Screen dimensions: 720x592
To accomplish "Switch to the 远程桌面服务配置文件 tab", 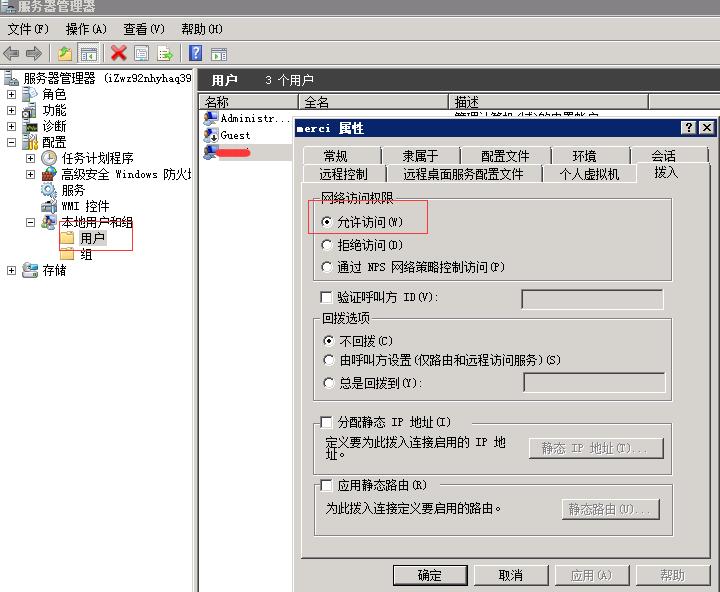I will pos(464,174).
